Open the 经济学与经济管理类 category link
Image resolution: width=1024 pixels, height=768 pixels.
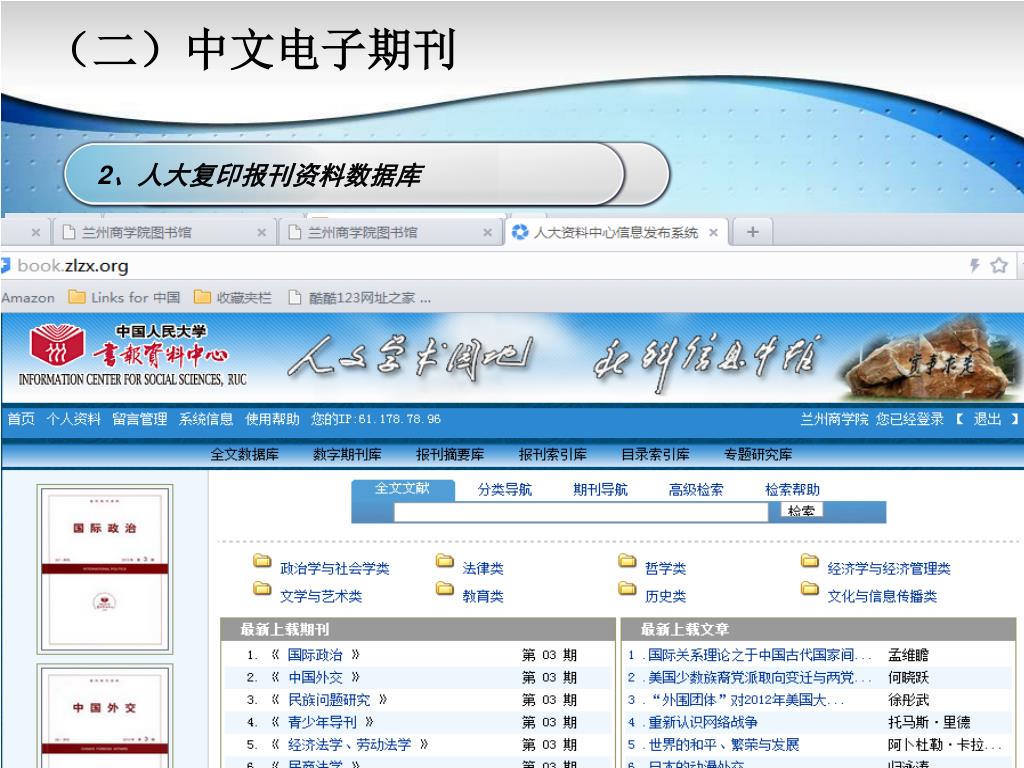click(889, 569)
